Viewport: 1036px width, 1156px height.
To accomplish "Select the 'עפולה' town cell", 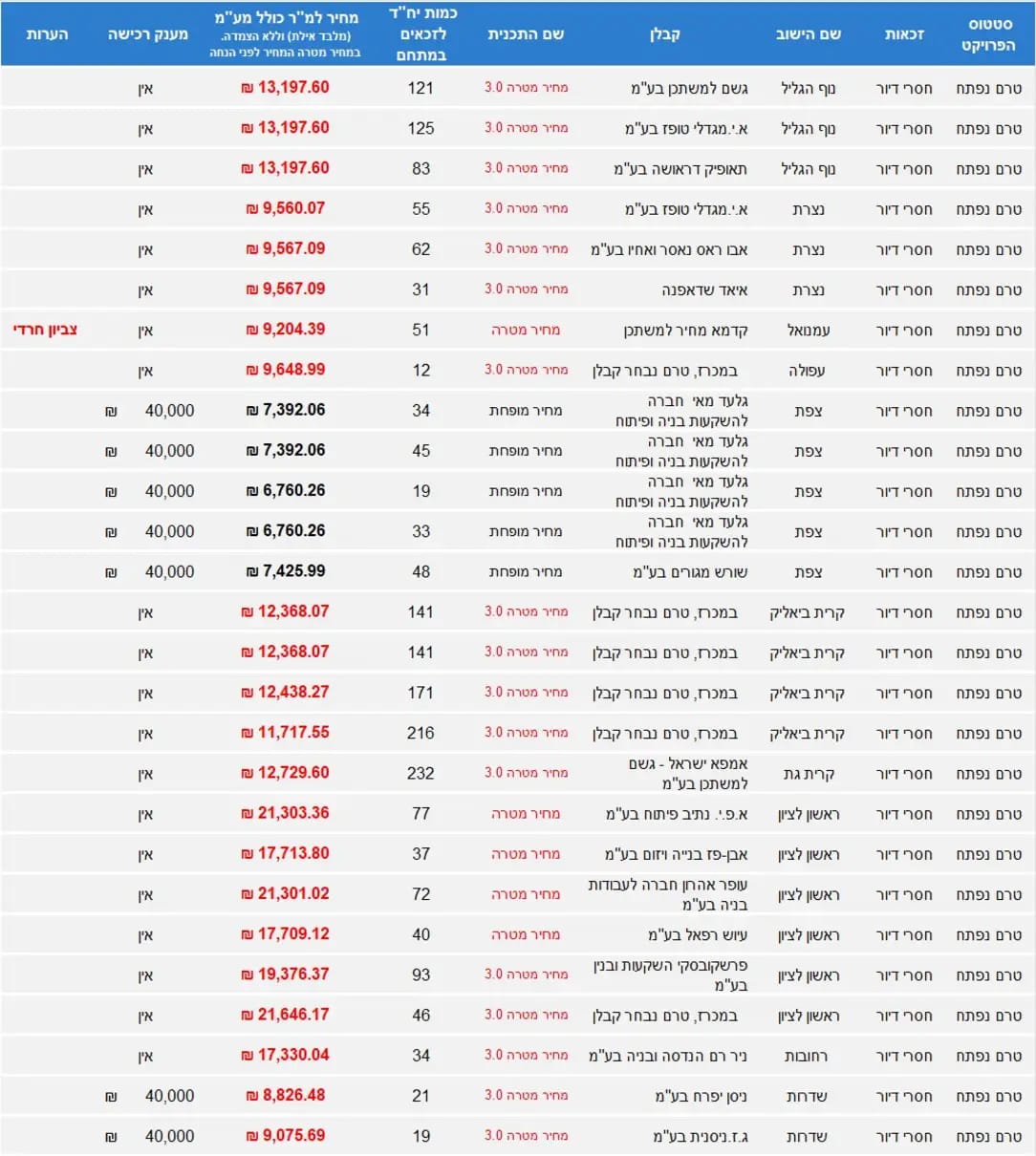I will tap(808, 371).
